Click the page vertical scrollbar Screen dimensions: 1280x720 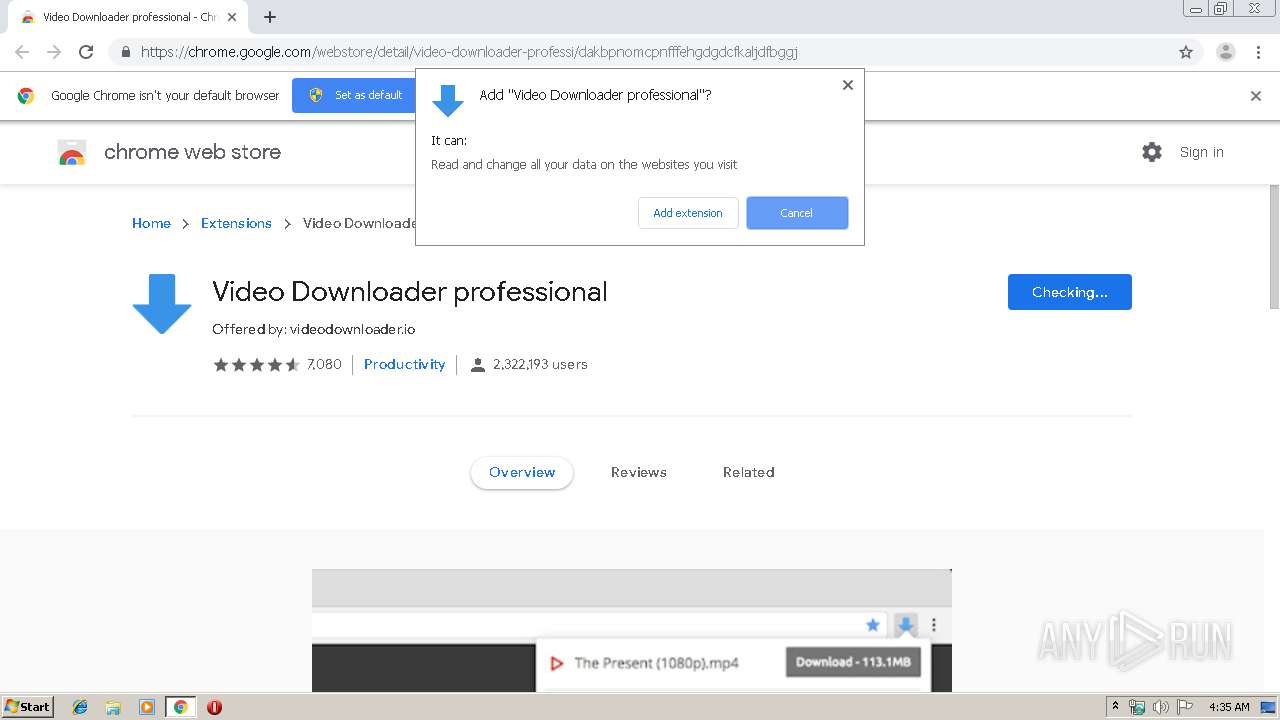pos(1274,247)
